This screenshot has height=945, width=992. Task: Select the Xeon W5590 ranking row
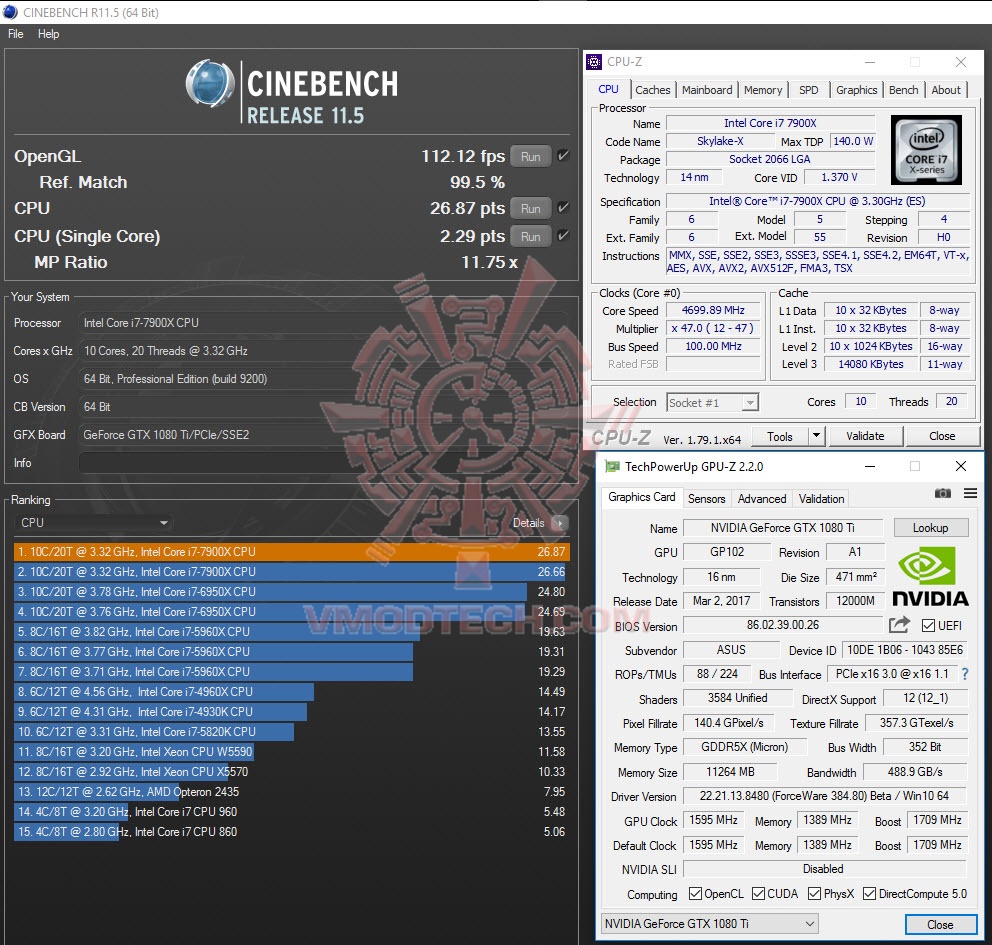point(292,751)
